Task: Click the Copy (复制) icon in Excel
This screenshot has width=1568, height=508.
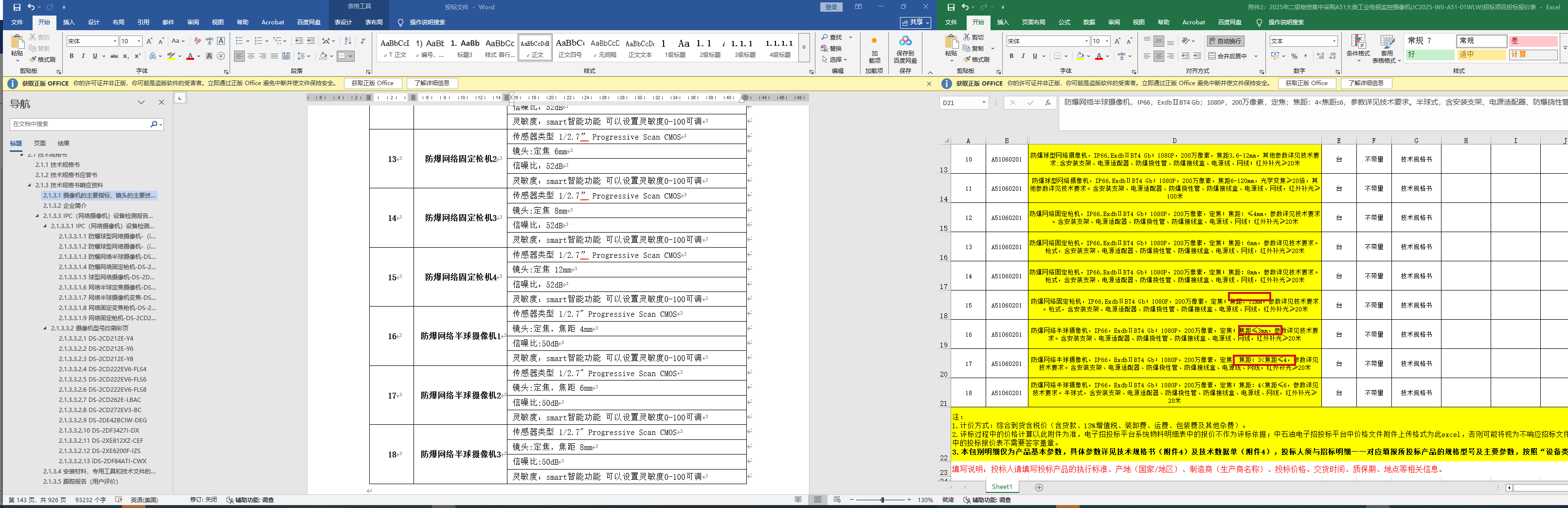Action: point(974,48)
